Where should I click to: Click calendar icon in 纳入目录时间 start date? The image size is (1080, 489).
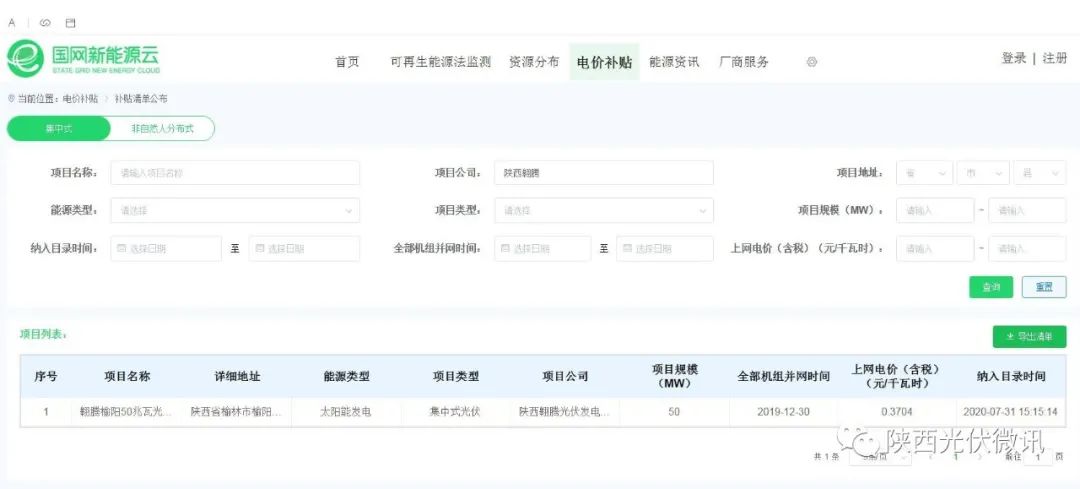point(122,249)
